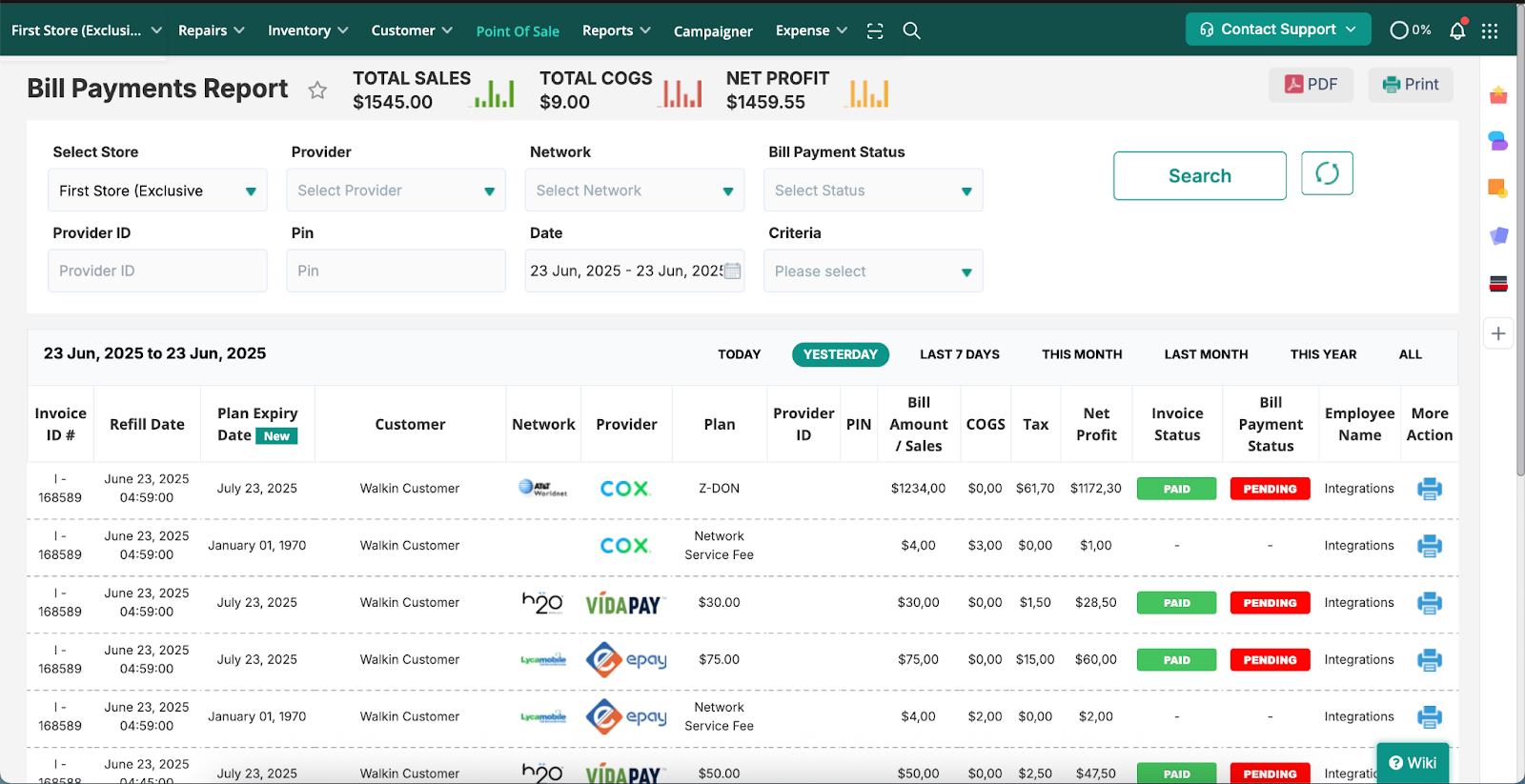The width and height of the screenshot is (1525, 784).
Task: Expand the Repairs menu
Action: click(x=212, y=30)
